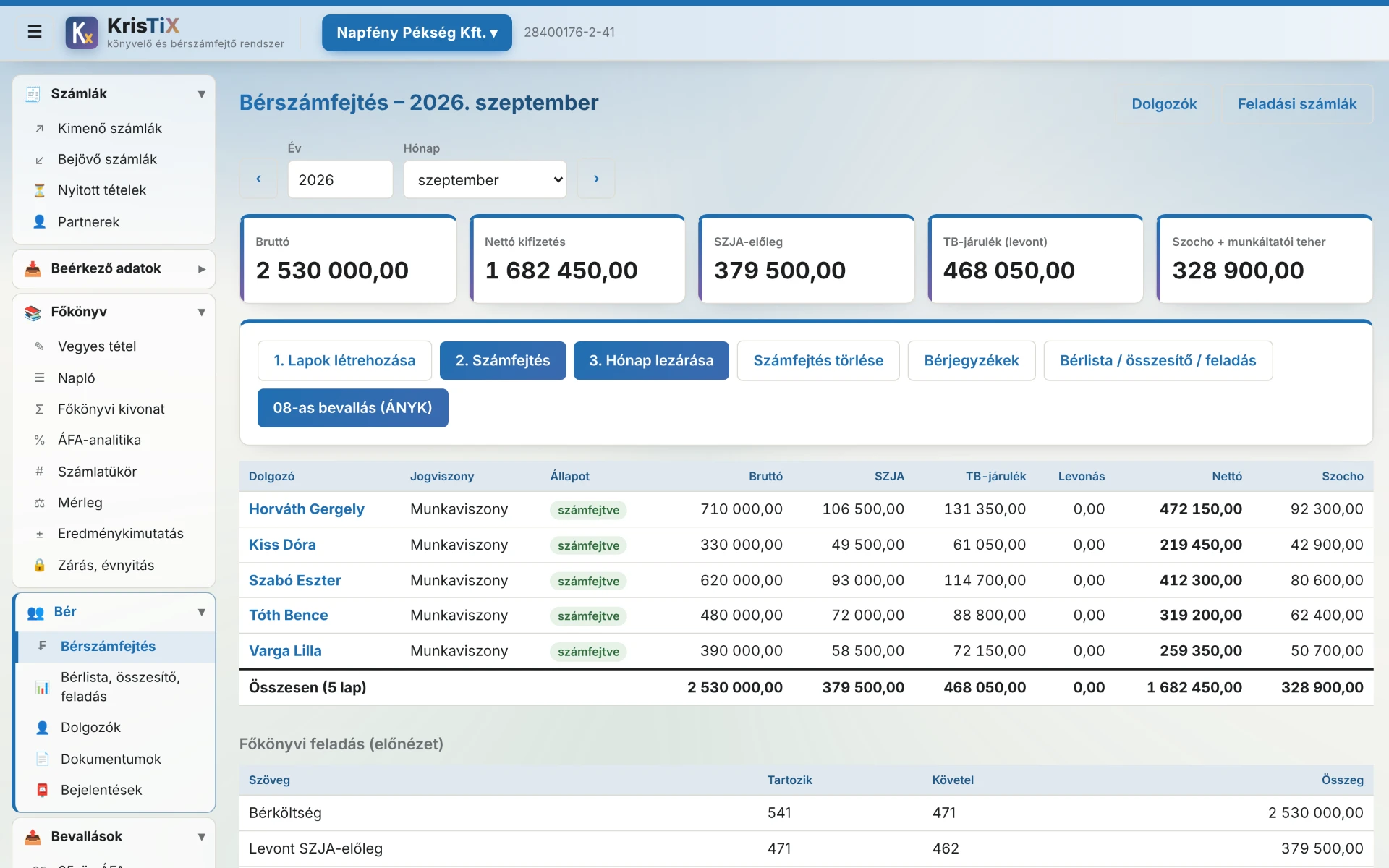This screenshot has width=1389, height=868.
Task: Open the hamburger menu
Action: (34, 32)
